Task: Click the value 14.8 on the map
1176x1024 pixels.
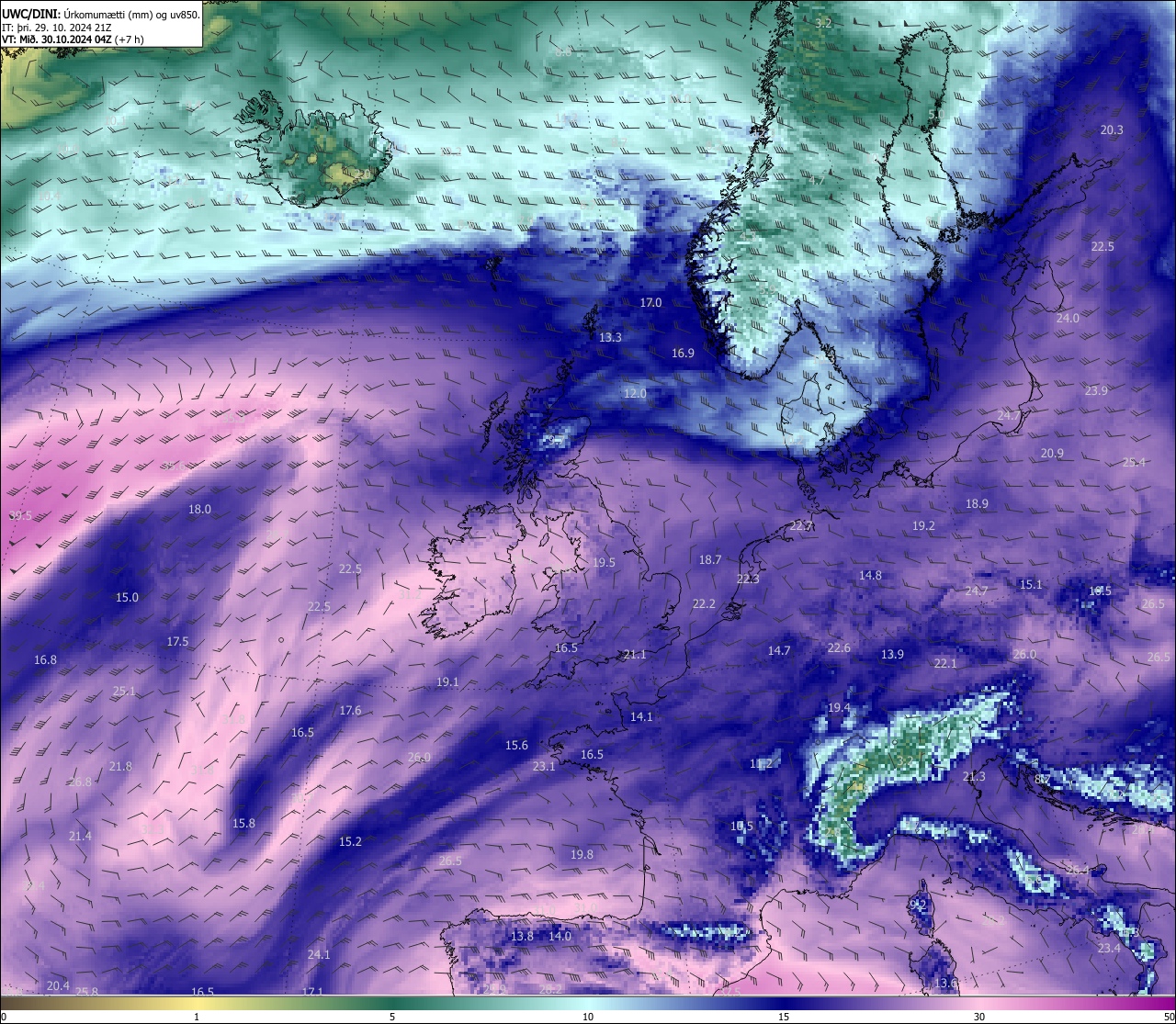Action: (870, 575)
